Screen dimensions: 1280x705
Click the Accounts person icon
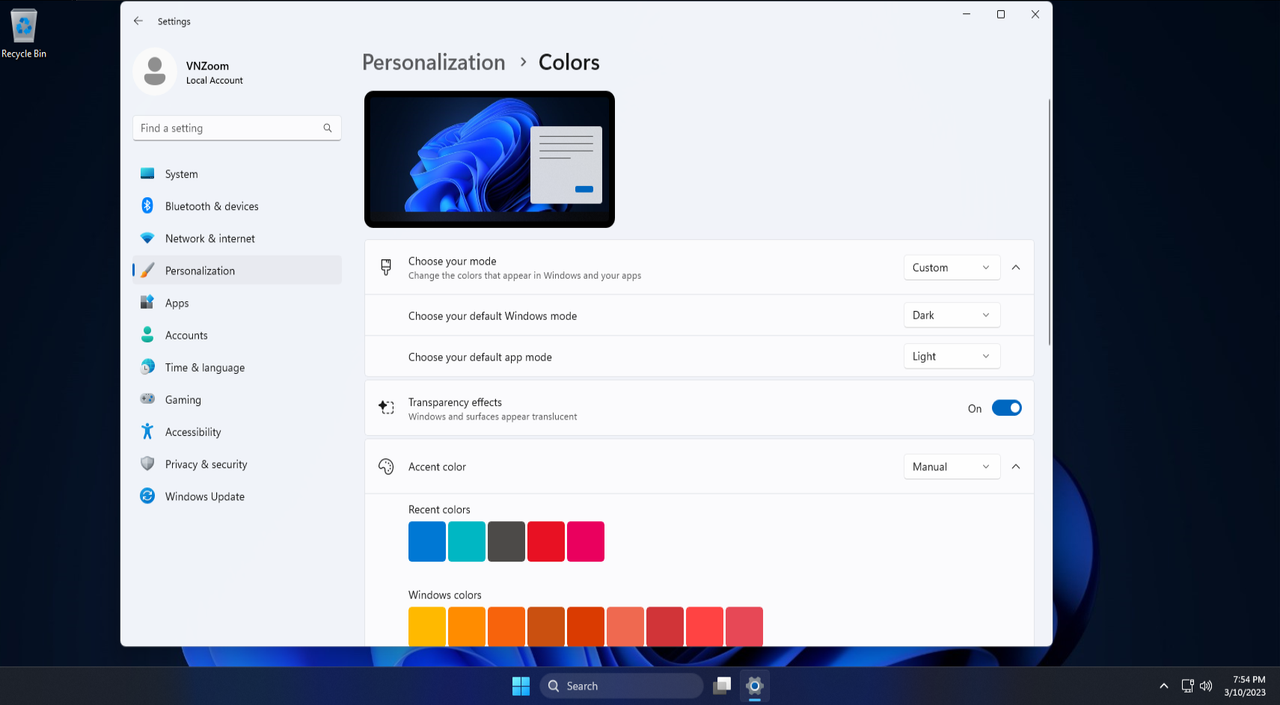pyautogui.click(x=147, y=335)
